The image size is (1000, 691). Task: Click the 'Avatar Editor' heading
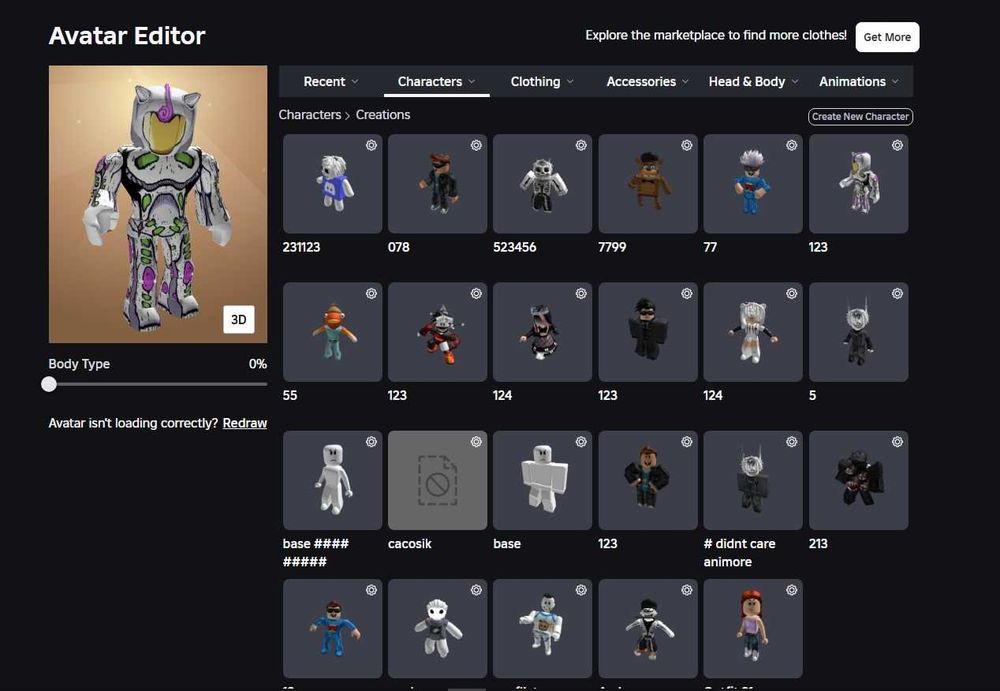[127, 36]
